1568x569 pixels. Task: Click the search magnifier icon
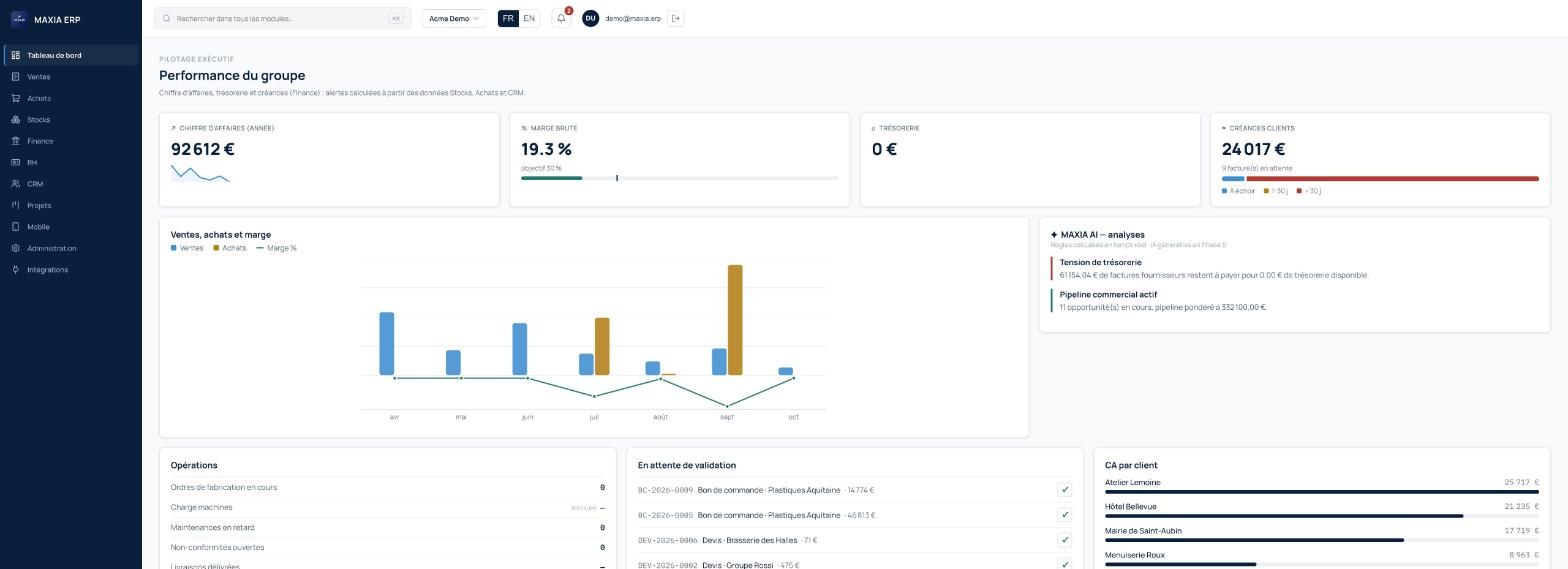[x=167, y=18]
